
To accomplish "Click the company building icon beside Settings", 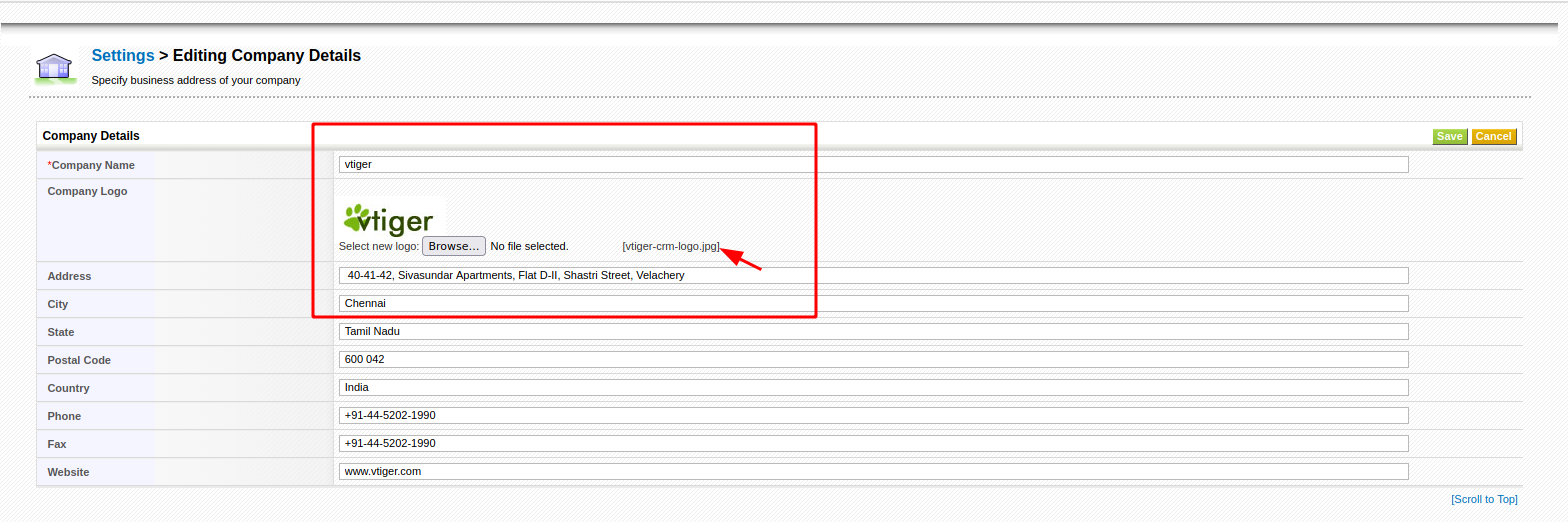I will coord(55,68).
